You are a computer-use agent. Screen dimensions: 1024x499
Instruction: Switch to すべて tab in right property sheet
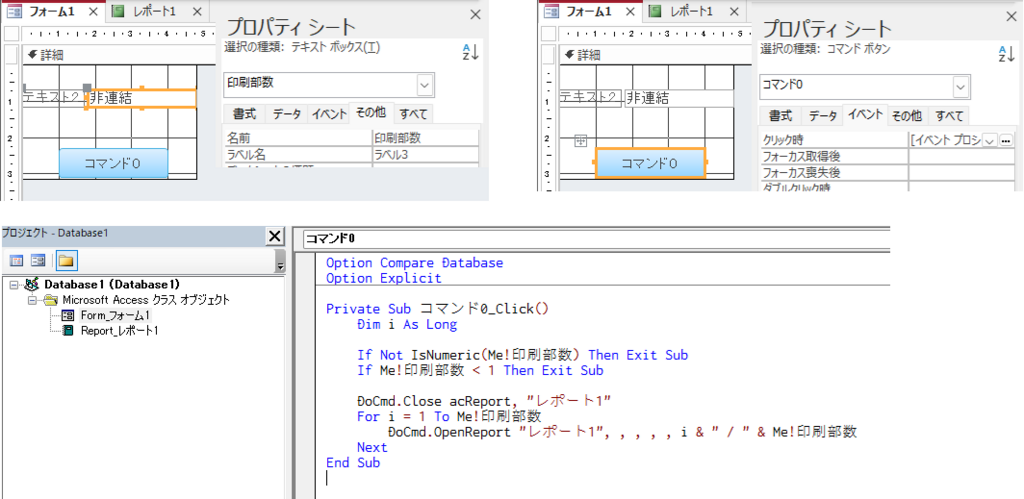[950, 116]
